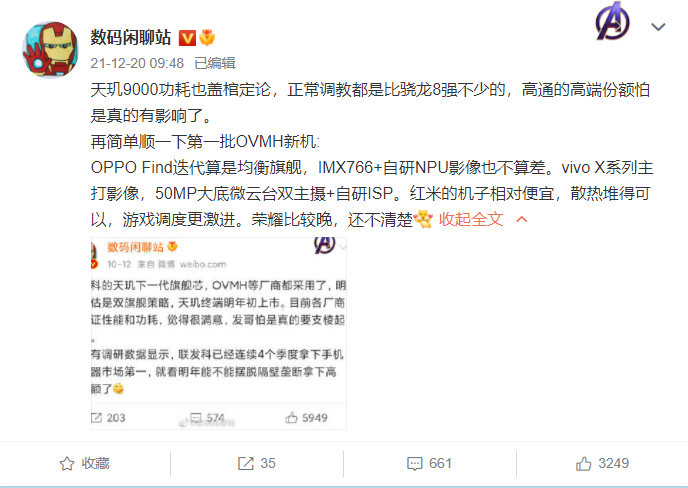Click the repost count 35
688x488 pixels.
coord(268,463)
